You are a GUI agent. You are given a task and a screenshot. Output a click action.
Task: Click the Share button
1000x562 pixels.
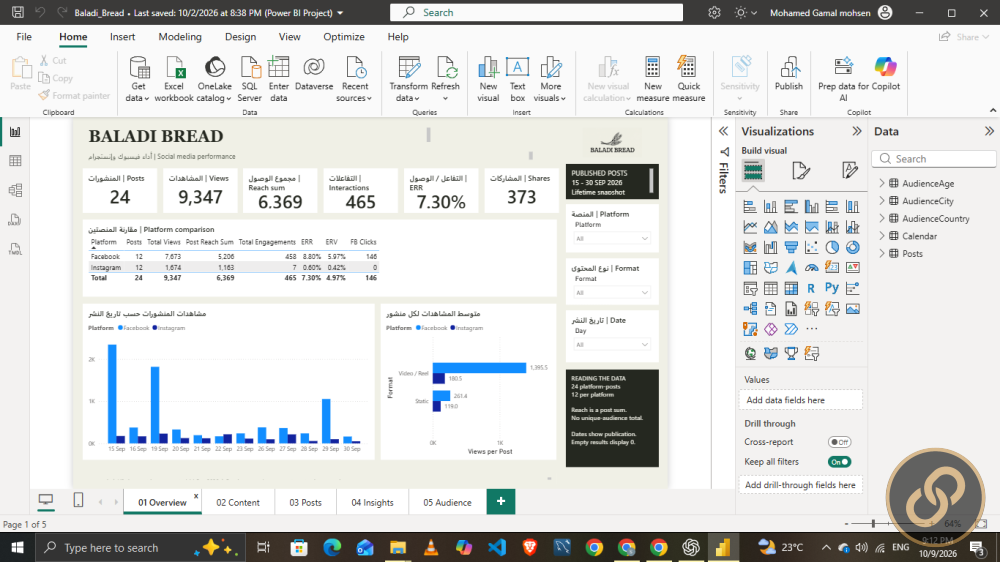(x=964, y=37)
